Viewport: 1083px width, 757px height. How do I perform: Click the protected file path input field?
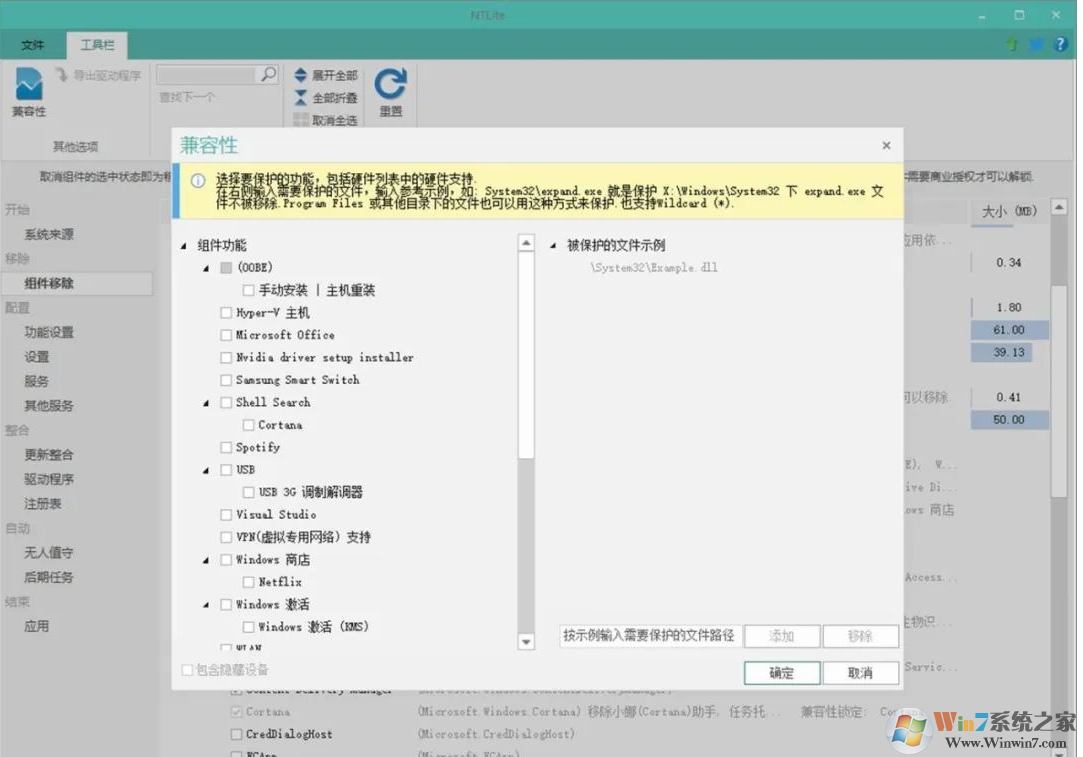tap(650, 635)
